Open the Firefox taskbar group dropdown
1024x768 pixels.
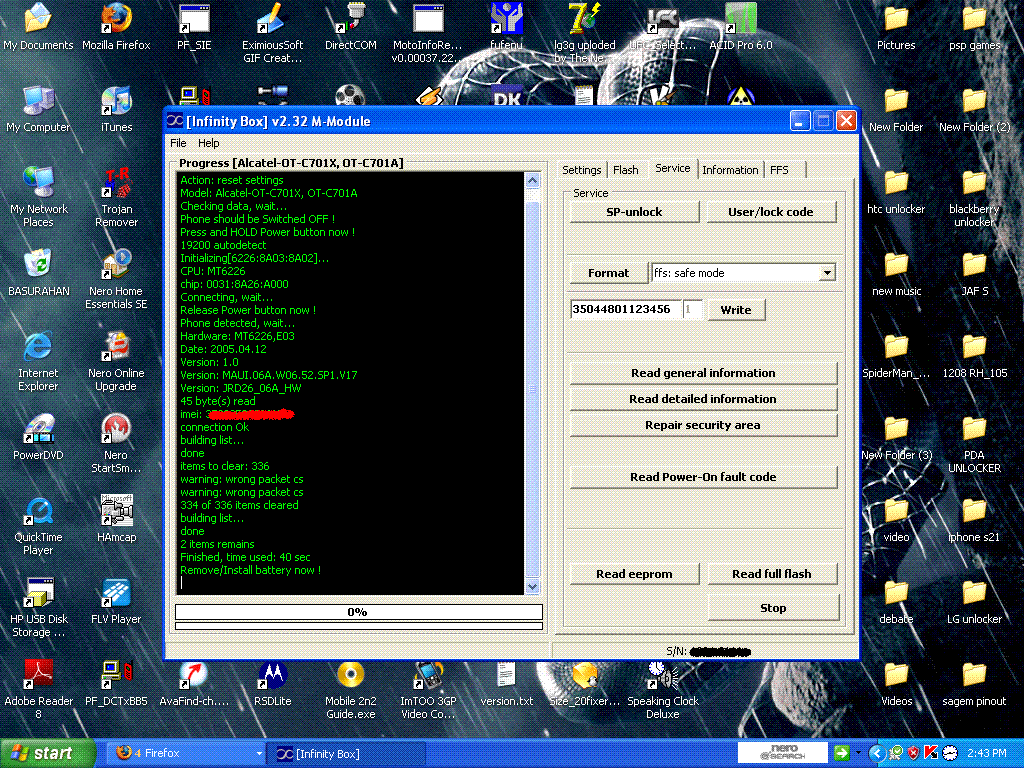[x=259, y=753]
